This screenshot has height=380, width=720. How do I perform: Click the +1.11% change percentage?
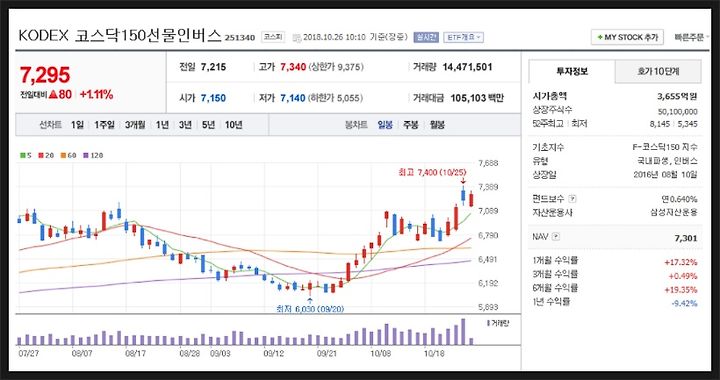coord(96,95)
